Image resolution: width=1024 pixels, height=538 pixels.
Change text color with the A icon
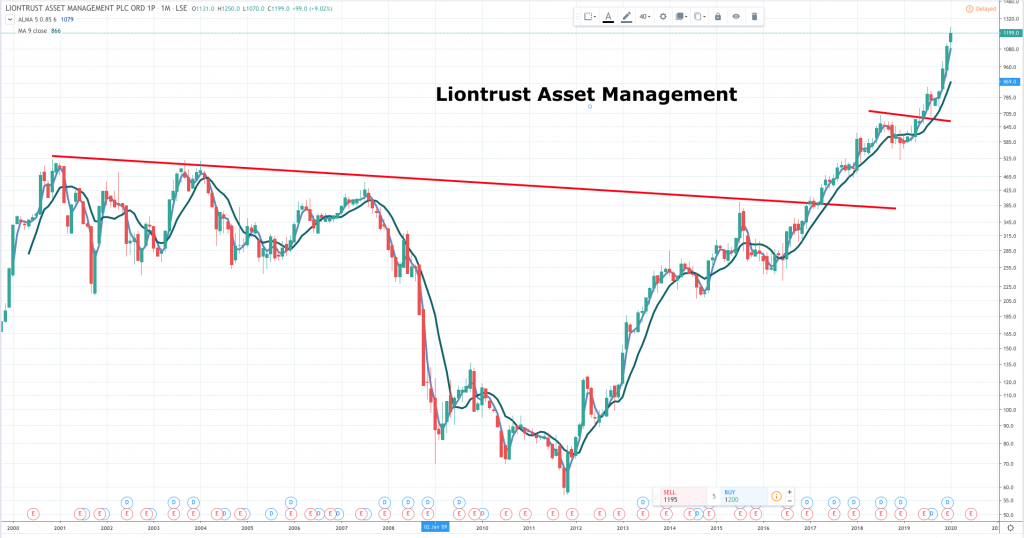tap(608, 16)
